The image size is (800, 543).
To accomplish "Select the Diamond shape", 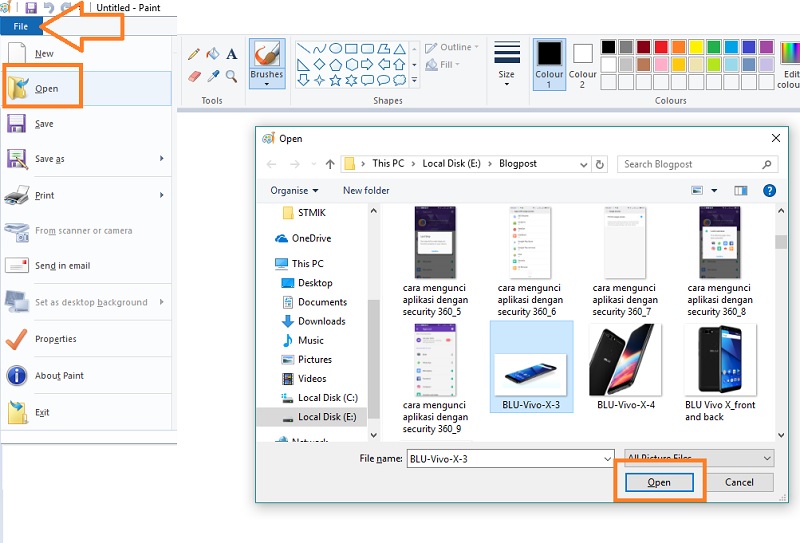I will [x=319, y=64].
